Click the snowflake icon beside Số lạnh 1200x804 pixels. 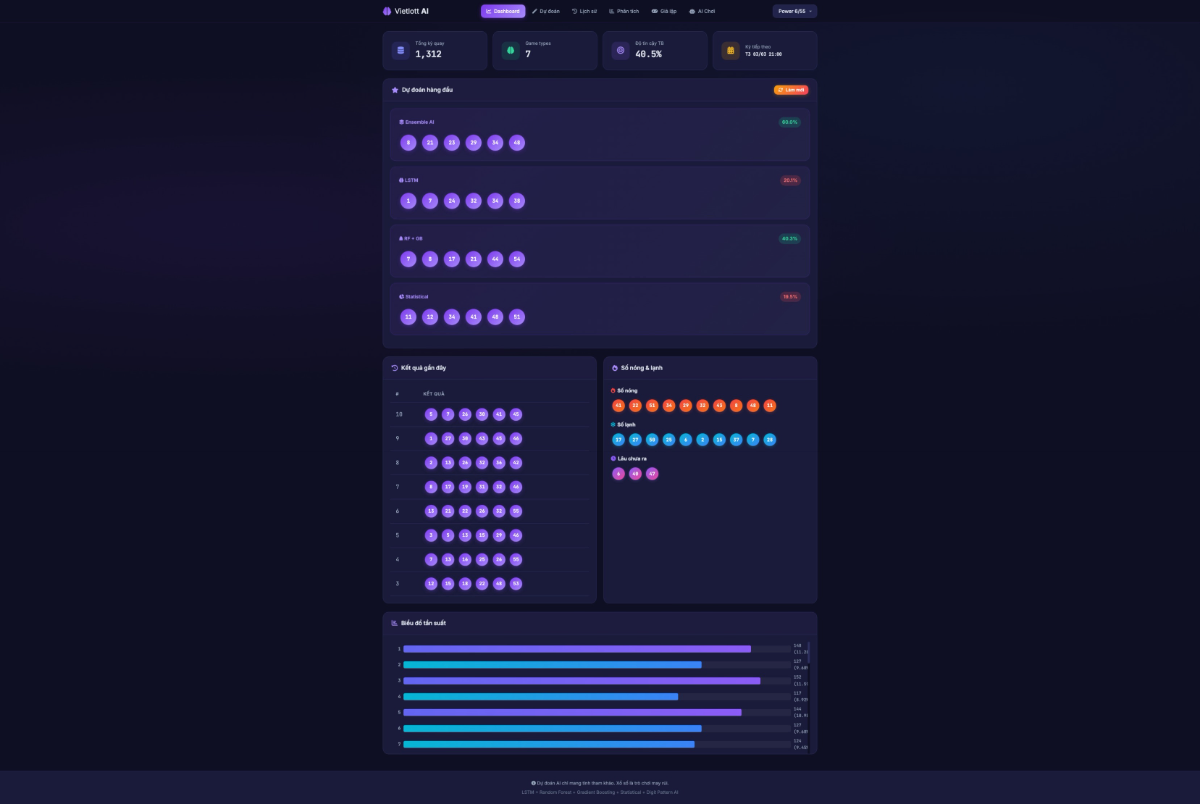point(613,424)
